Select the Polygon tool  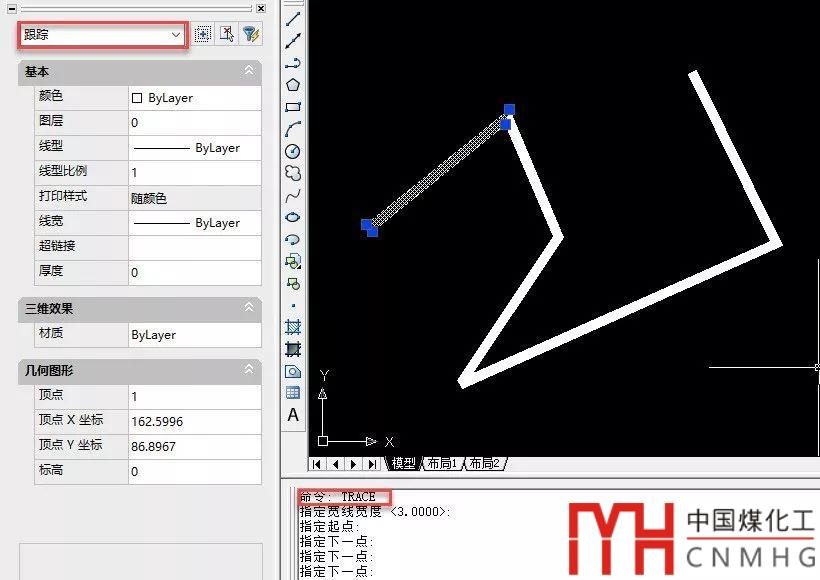(x=293, y=85)
